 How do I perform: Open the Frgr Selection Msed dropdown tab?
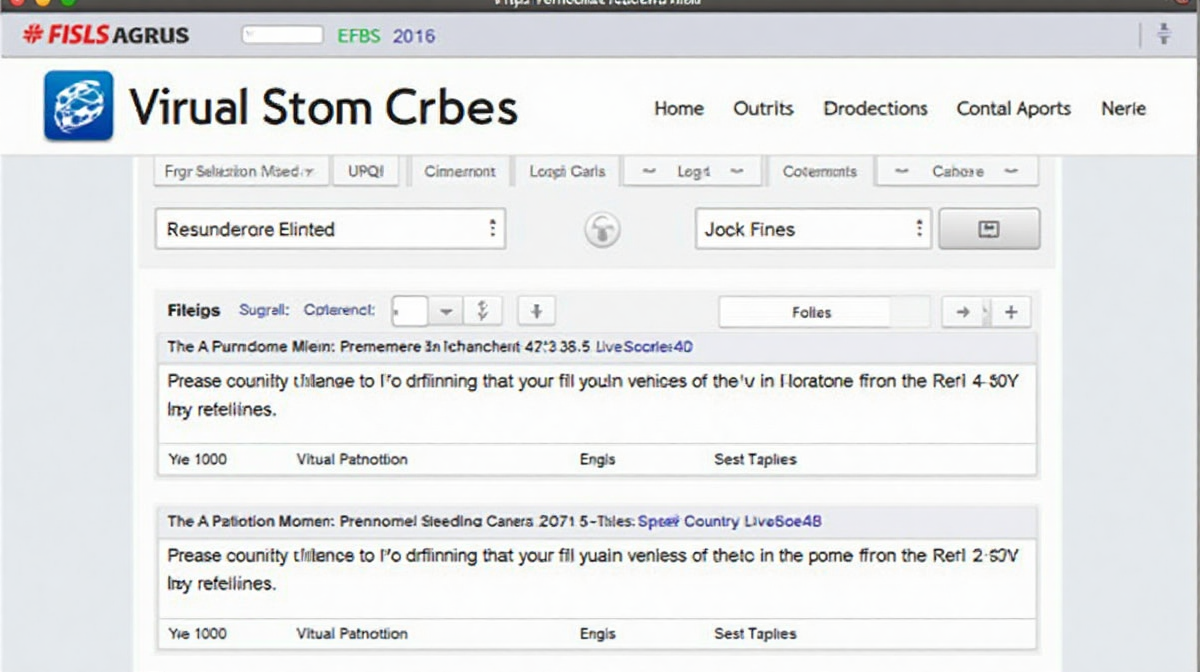(x=246, y=171)
